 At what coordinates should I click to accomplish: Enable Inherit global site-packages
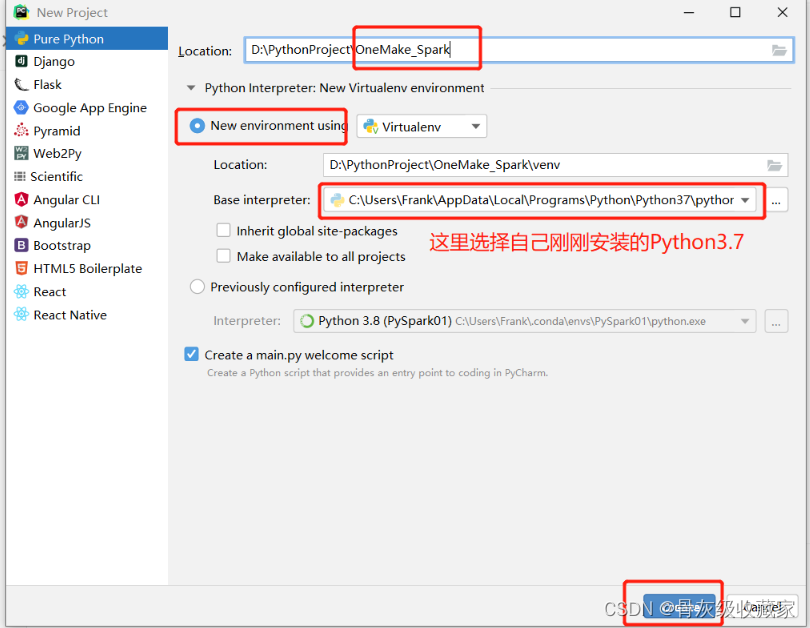click(223, 230)
